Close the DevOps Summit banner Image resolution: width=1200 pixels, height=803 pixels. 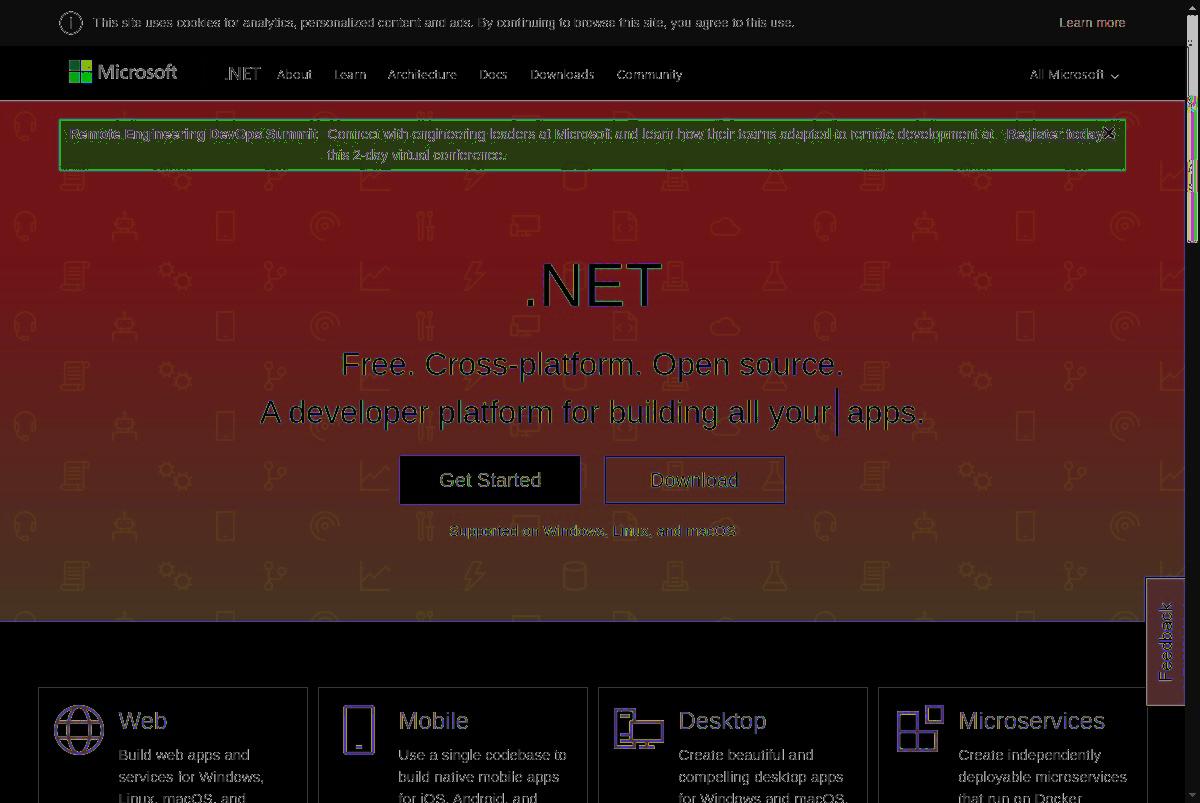(1108, 133)
